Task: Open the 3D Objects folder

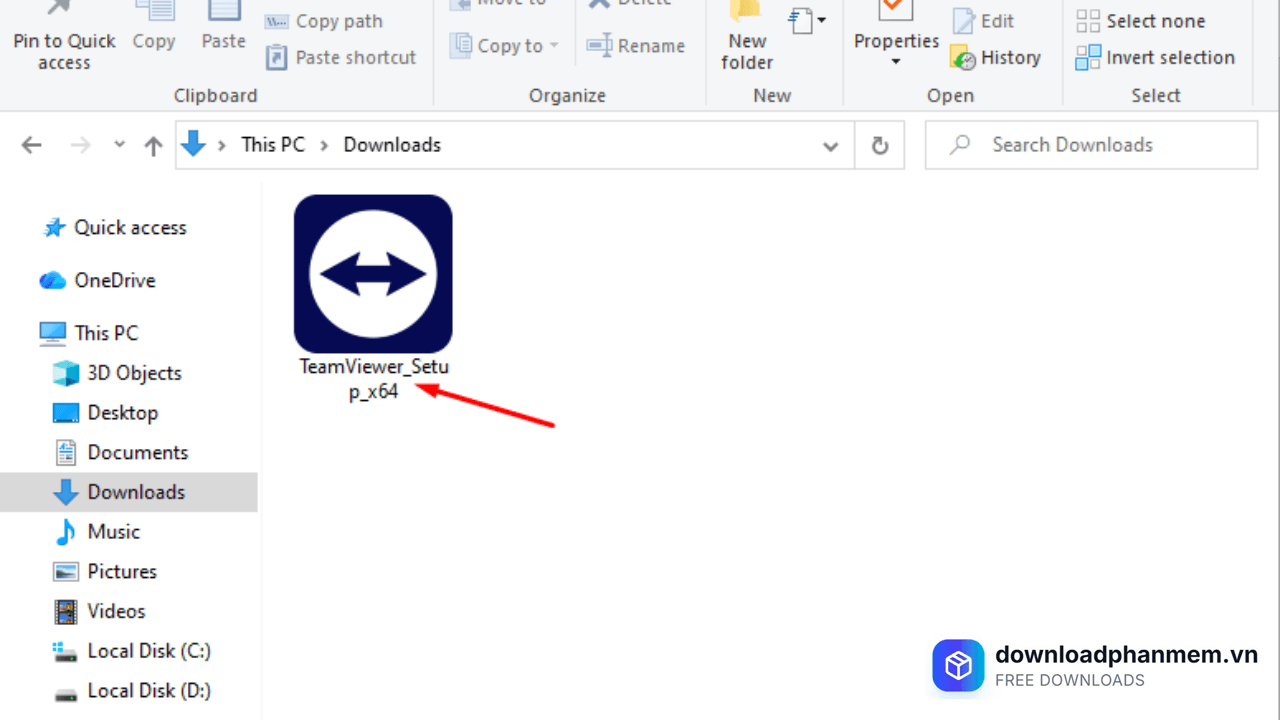Action: 134,373
